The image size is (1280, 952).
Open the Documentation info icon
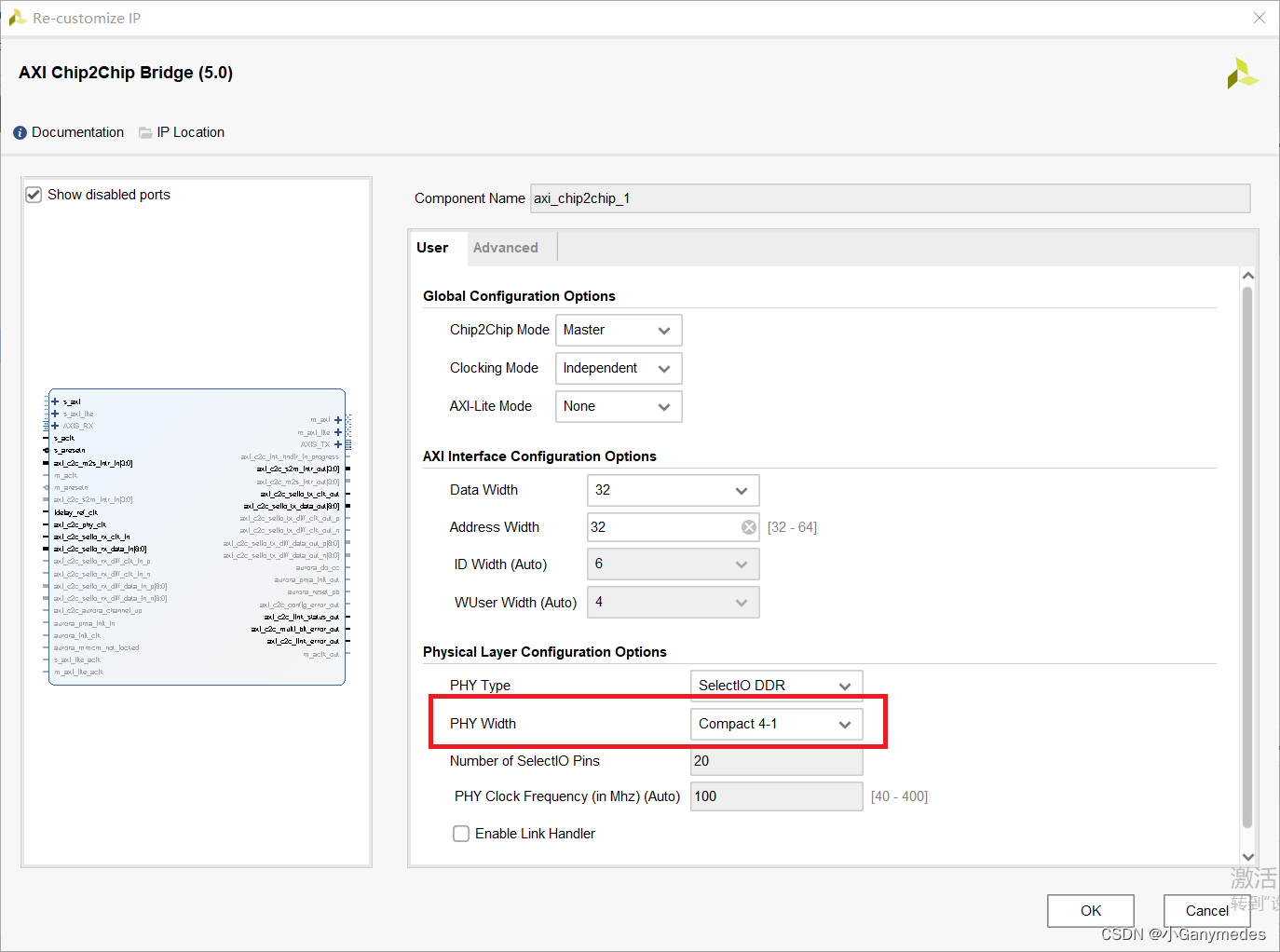click(x=20, y=133)
